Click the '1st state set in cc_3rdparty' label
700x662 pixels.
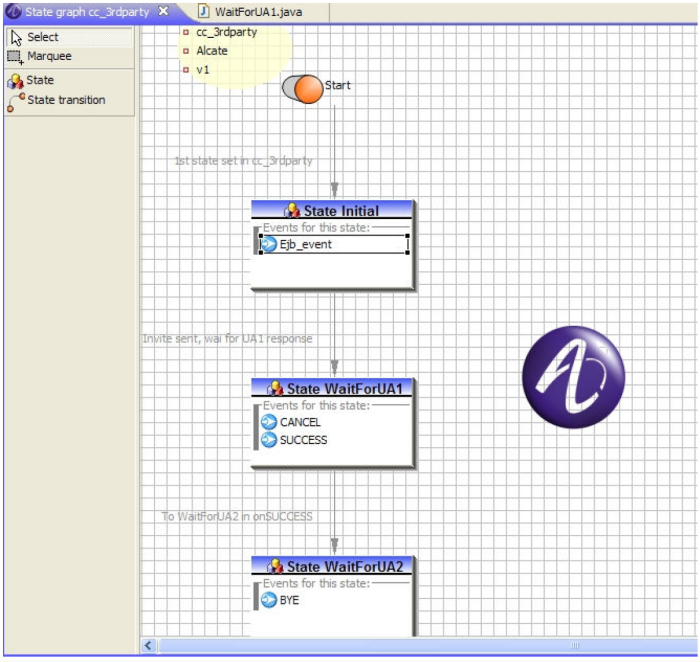[243, 161]
